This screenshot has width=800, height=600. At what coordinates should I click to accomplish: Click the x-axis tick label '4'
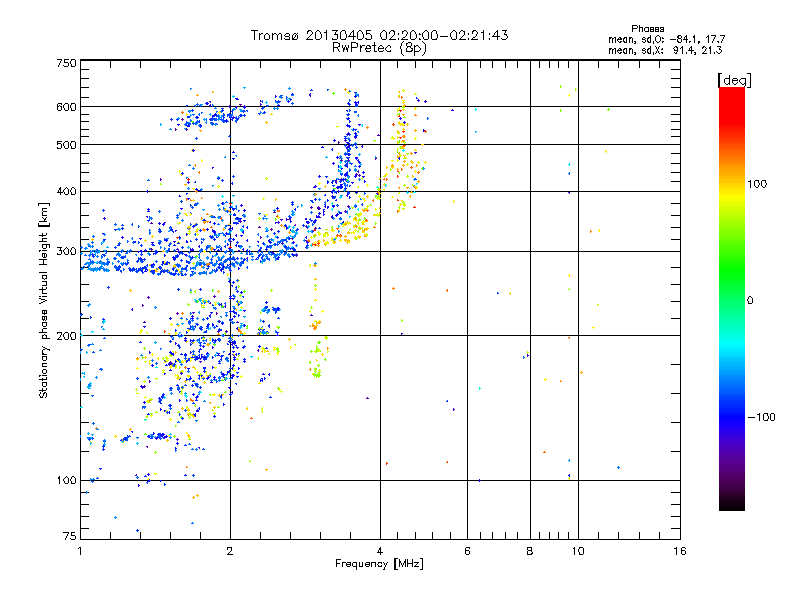pyautogui.click(x=380, y=551)
